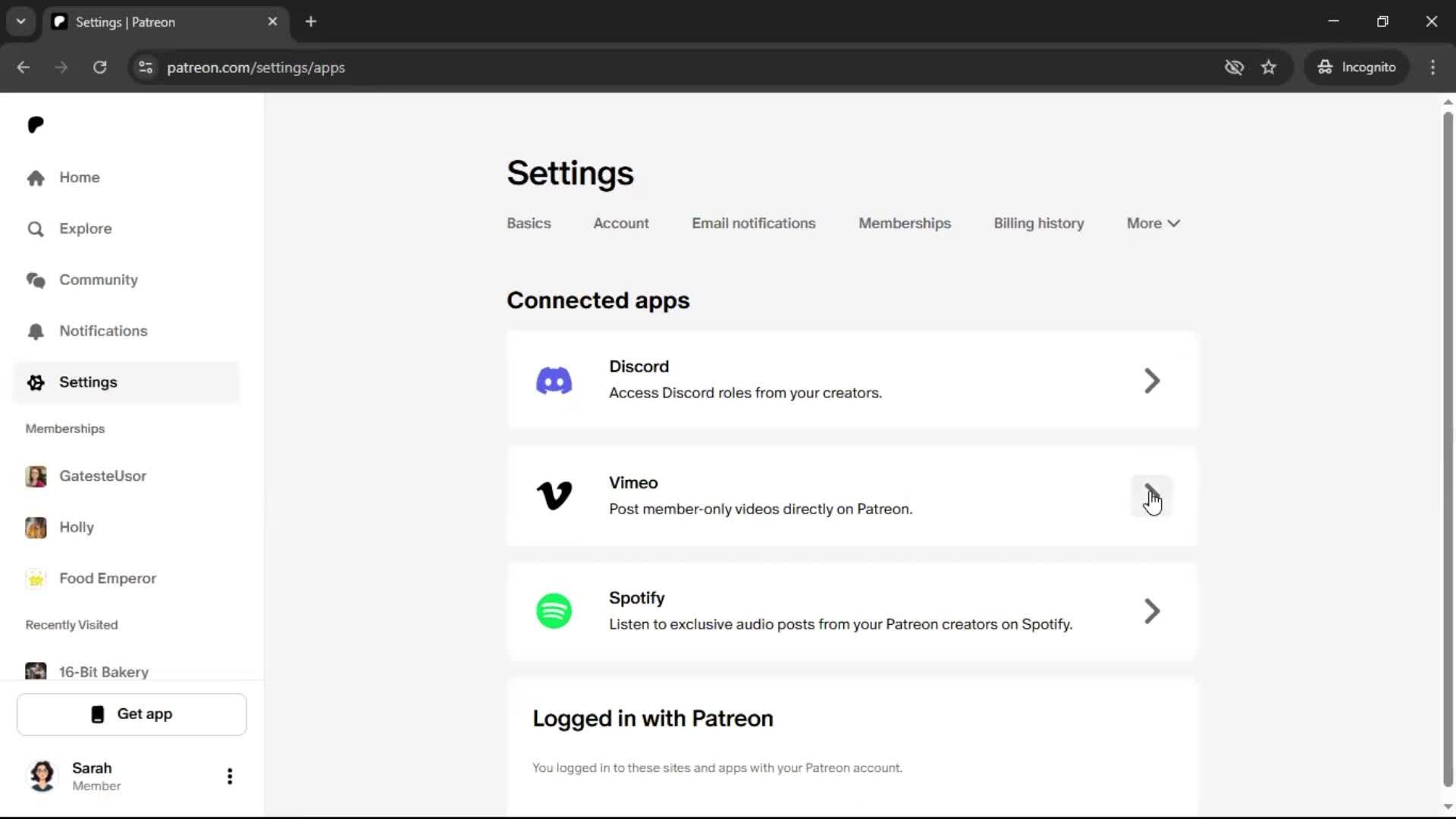Image resolution: width=1456 pixels, height=819 pixels.
Task: Click the Vimeo app name text
Action: click(x=633, y=483)
